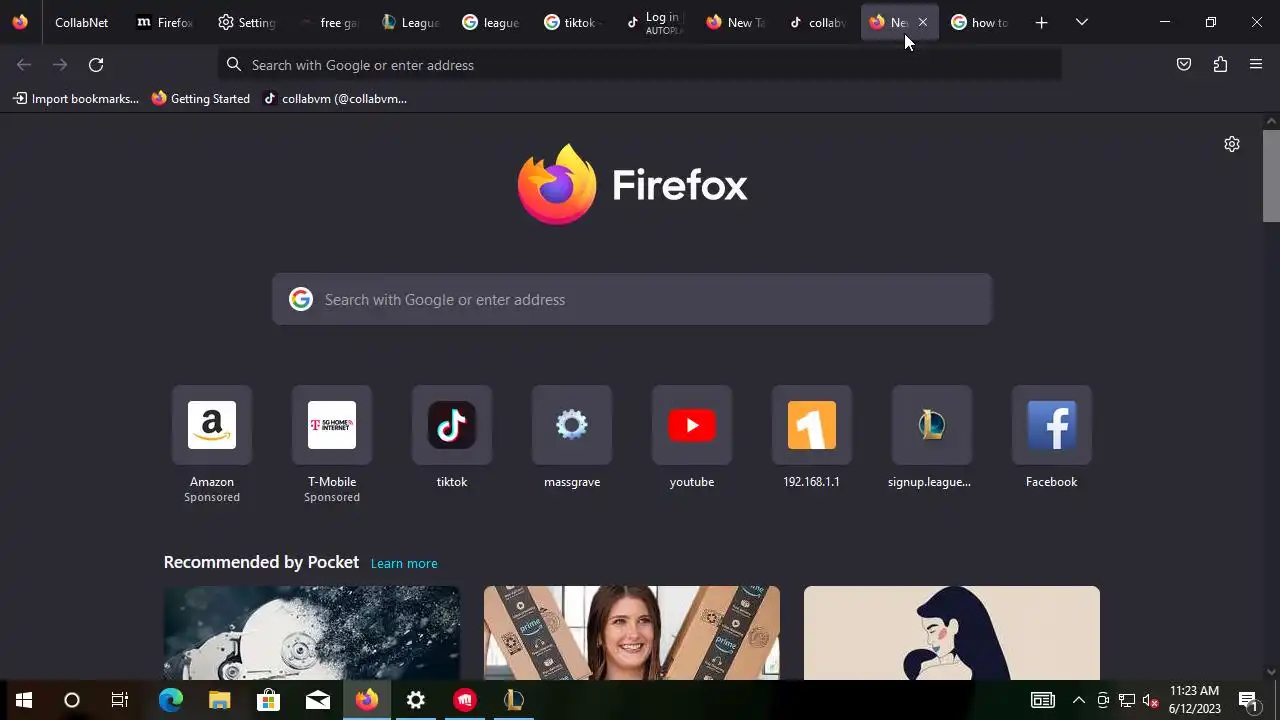Image resolution: width=1280 pixels, height=720 pixels.
Task: Open the Getting Started bookmark
Action: pyautogui.click(x=201, y=99)
